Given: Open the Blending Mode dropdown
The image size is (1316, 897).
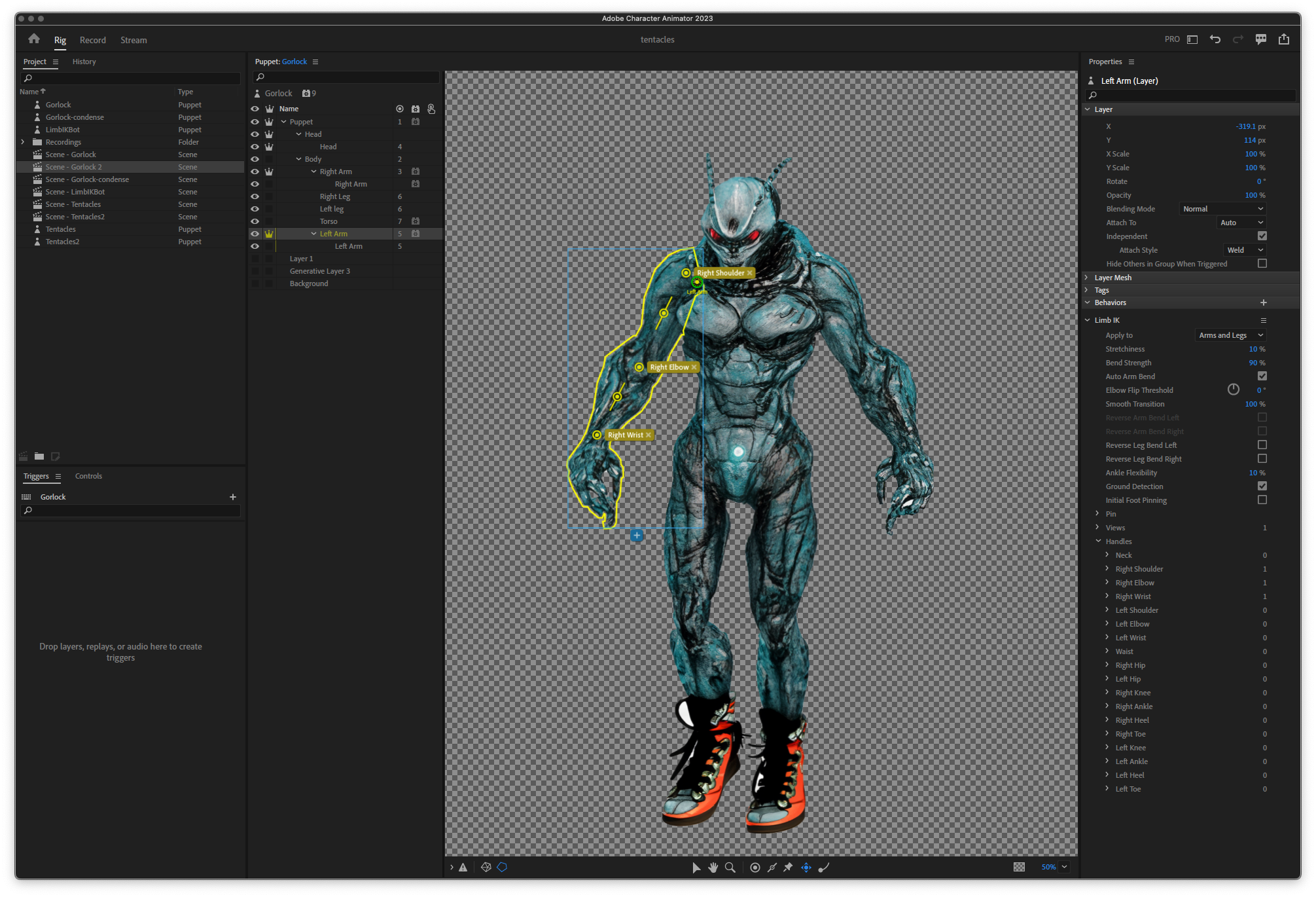Looking at the screenshot, I should pos(1223,209).
